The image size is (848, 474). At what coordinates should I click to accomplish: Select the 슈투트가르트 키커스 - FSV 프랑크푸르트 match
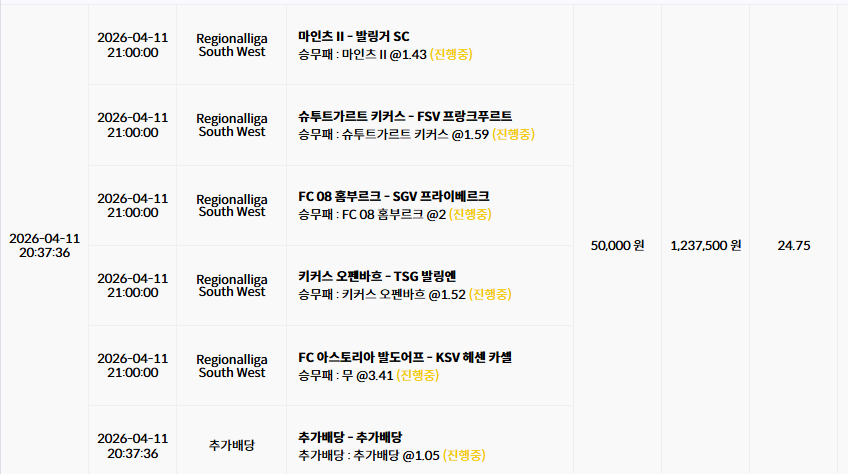[x=405, y=116]
